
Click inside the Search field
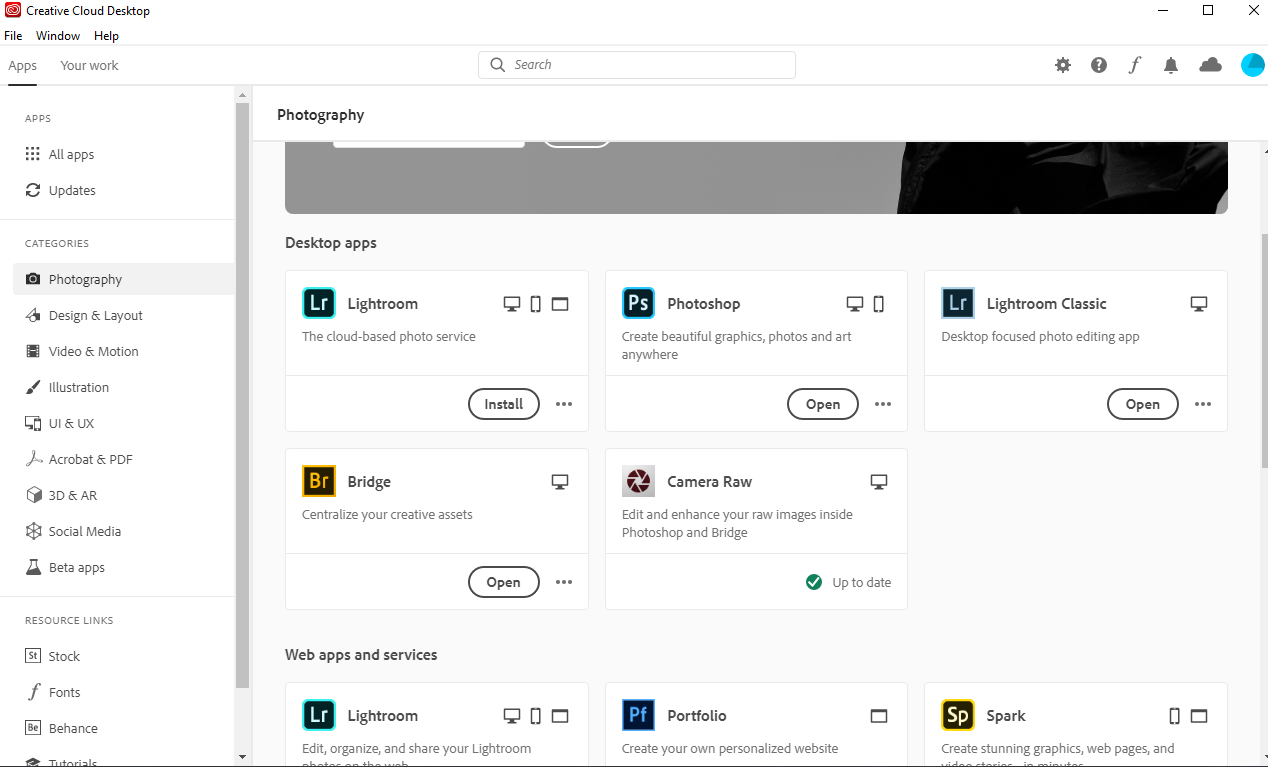pos(636,64)
